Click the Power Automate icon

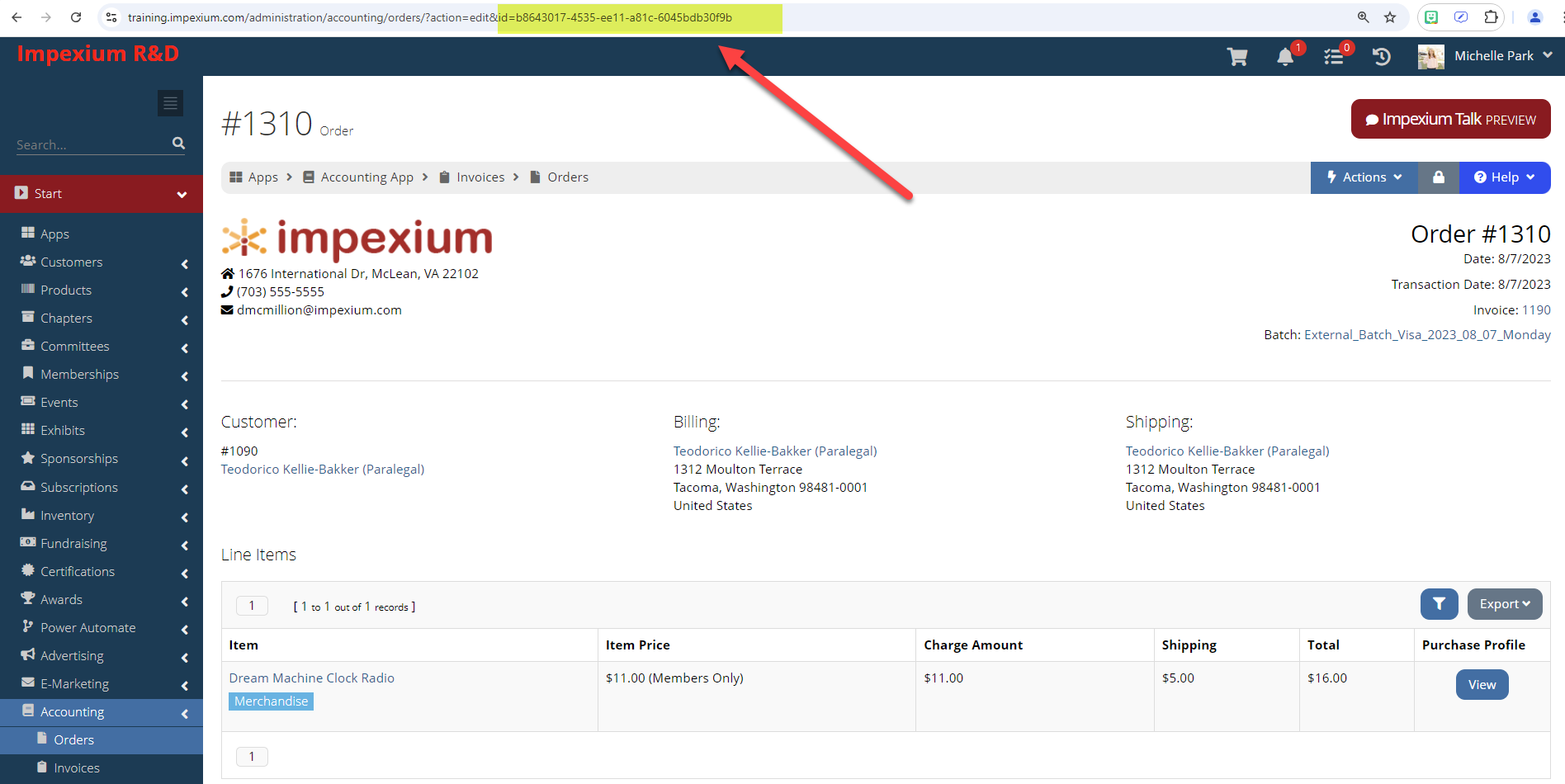click(28, 626)
